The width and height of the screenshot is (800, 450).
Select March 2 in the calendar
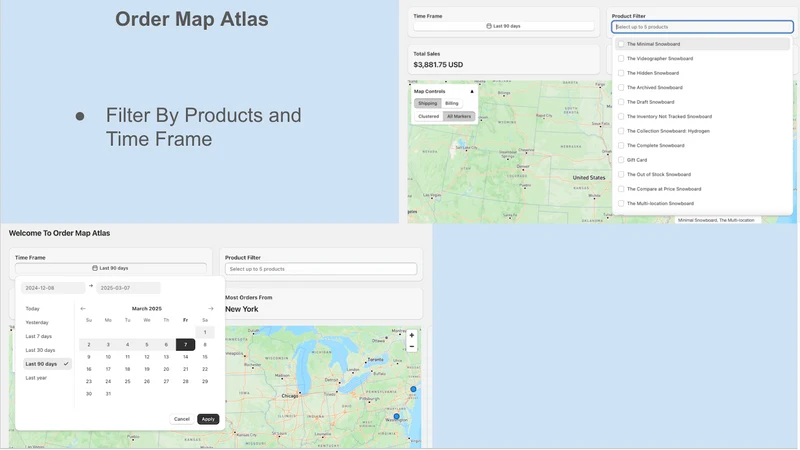(89, 344)
